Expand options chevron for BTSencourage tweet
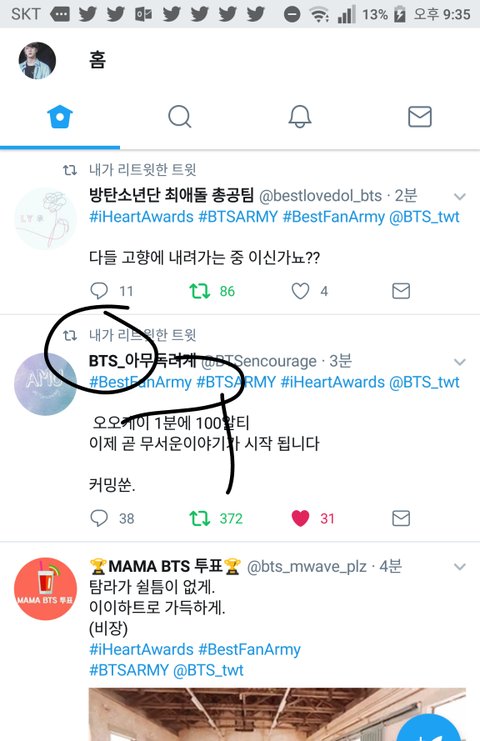Viewport: 480px width, 741px height. point(460,362)
